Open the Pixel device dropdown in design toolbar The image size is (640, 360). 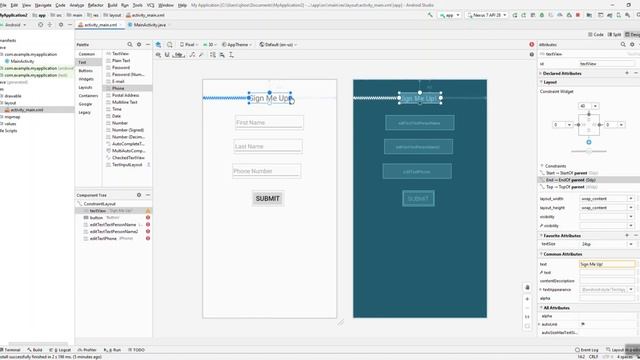click(189, 44)
